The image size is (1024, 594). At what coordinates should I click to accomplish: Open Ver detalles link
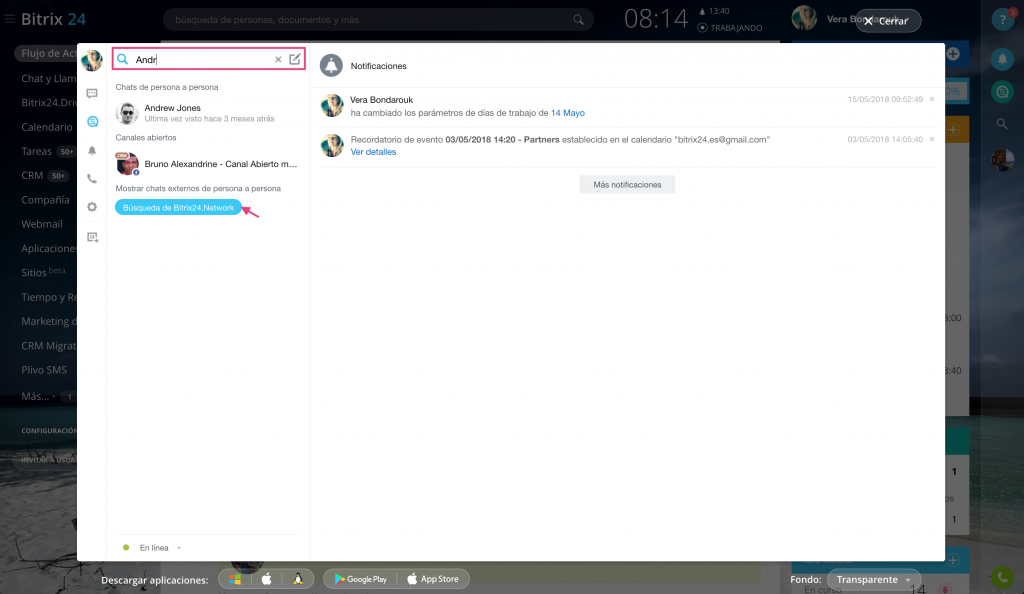(373, 152)
